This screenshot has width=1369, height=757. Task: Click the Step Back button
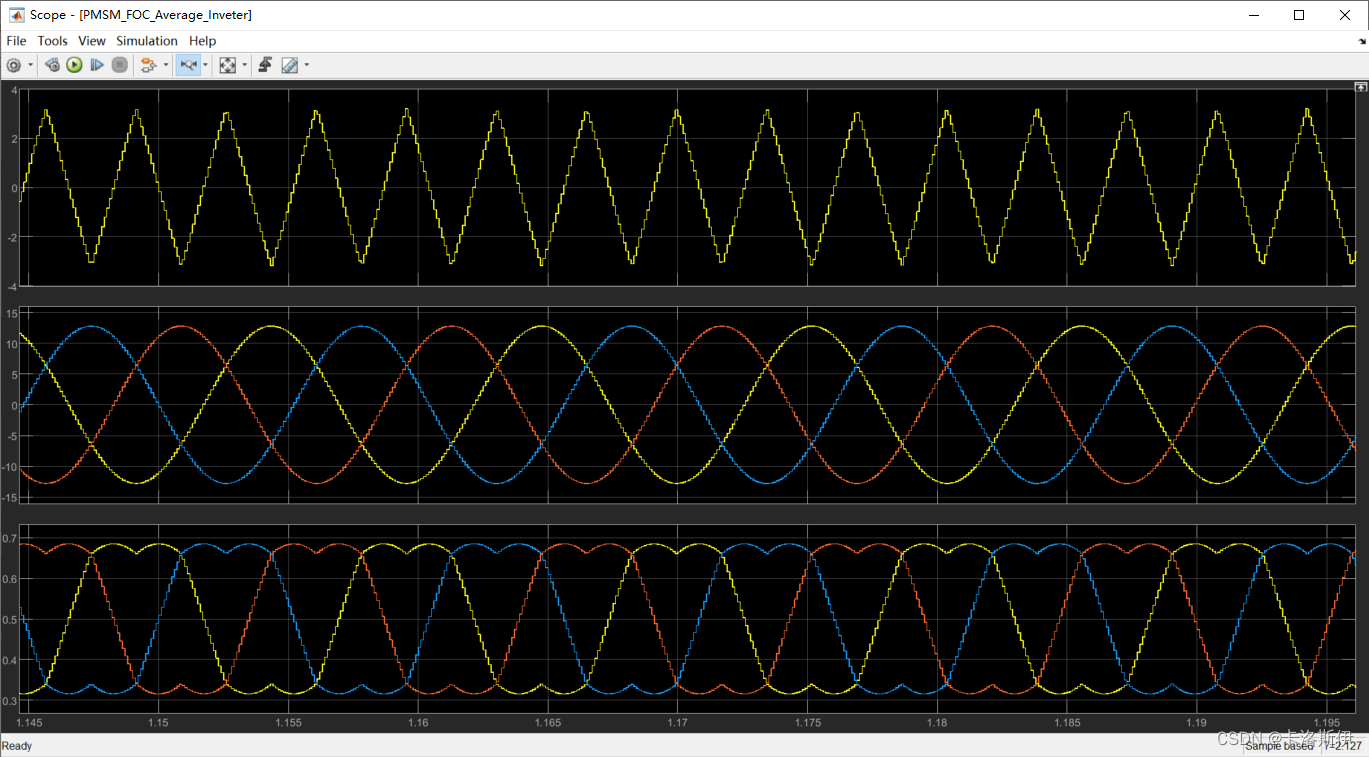coord(52,65)
